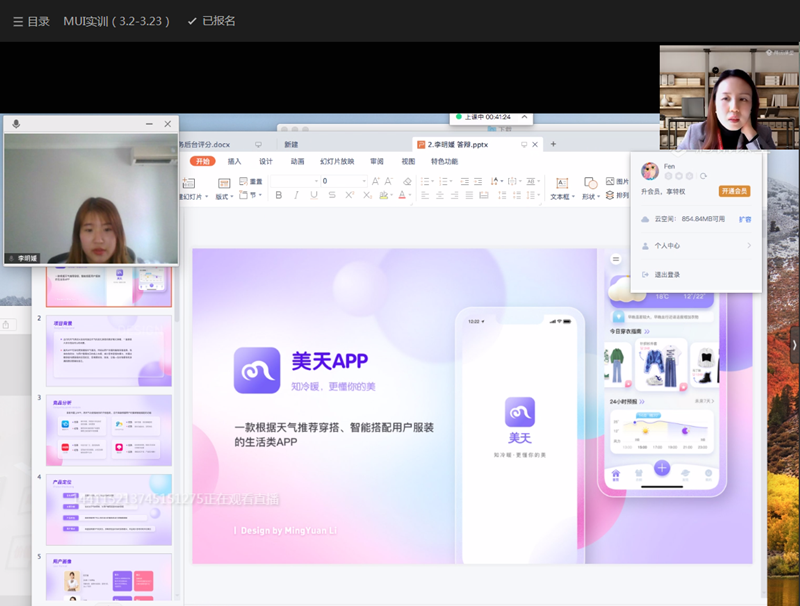
Task: Decrease font size with smaller A icon
Action: click(389, 181)
